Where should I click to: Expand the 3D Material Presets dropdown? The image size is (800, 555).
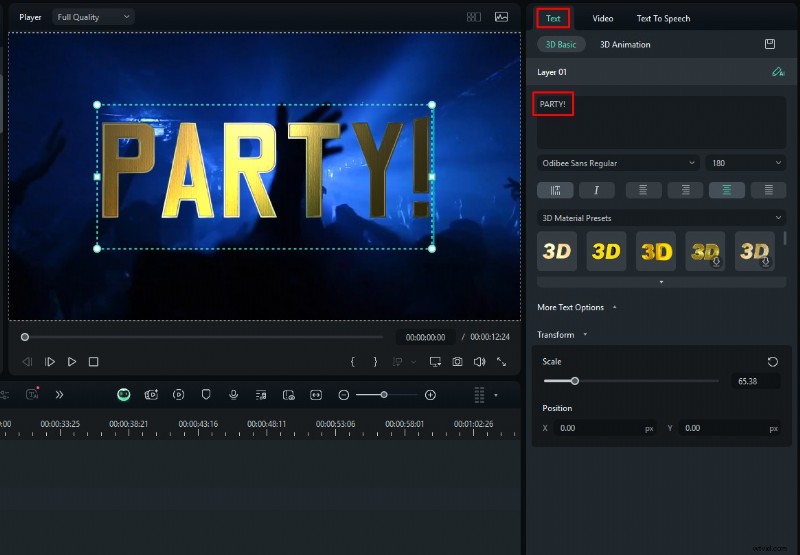tap(661, 218)
